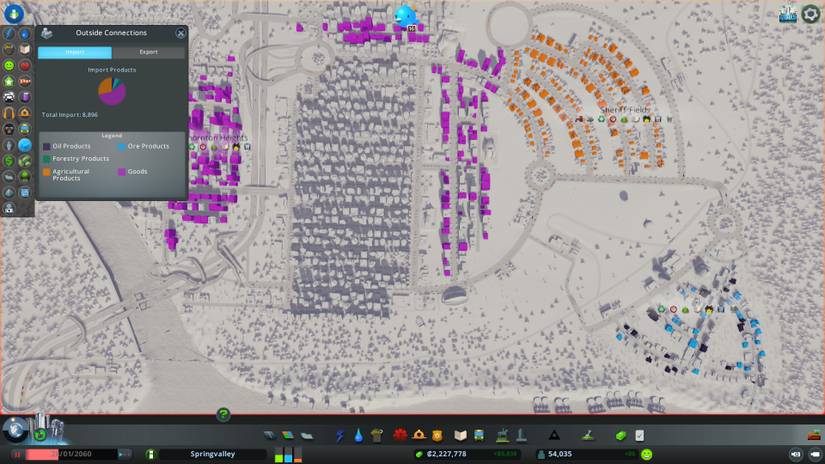
Task: Select the Districts tool
Action: point(307,436)
